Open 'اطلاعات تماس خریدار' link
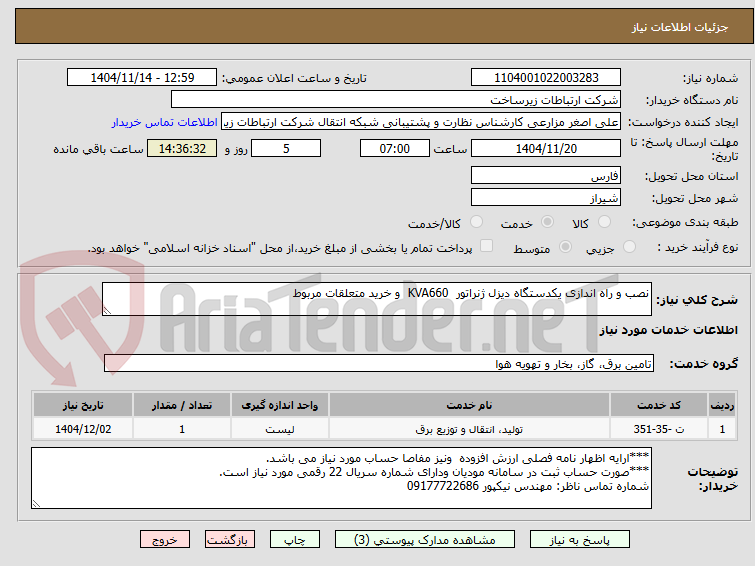This screenshot has height=566, width=755. [165, 122]
